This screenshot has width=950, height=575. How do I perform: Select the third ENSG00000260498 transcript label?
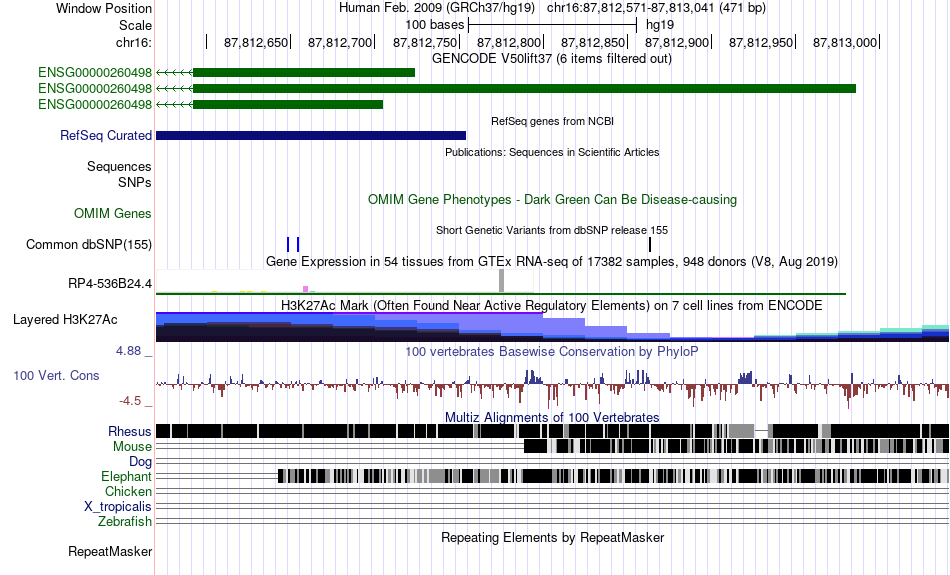[95, 104]
